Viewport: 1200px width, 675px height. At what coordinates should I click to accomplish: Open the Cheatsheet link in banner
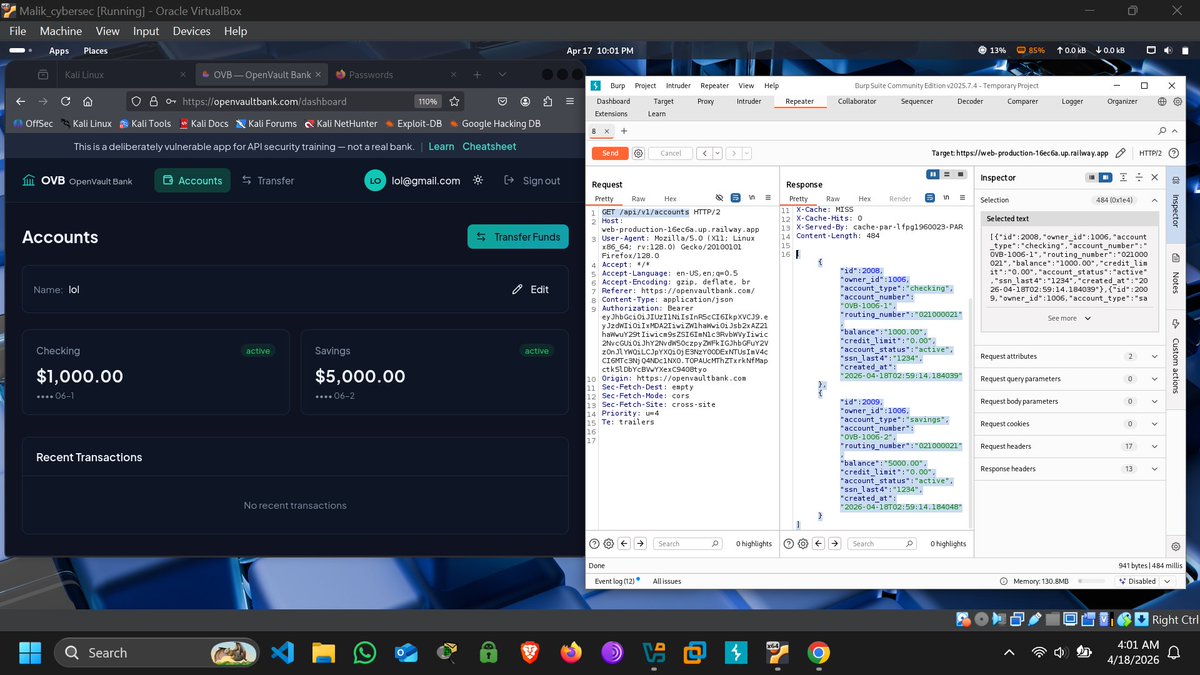click(x=490, y=146)
